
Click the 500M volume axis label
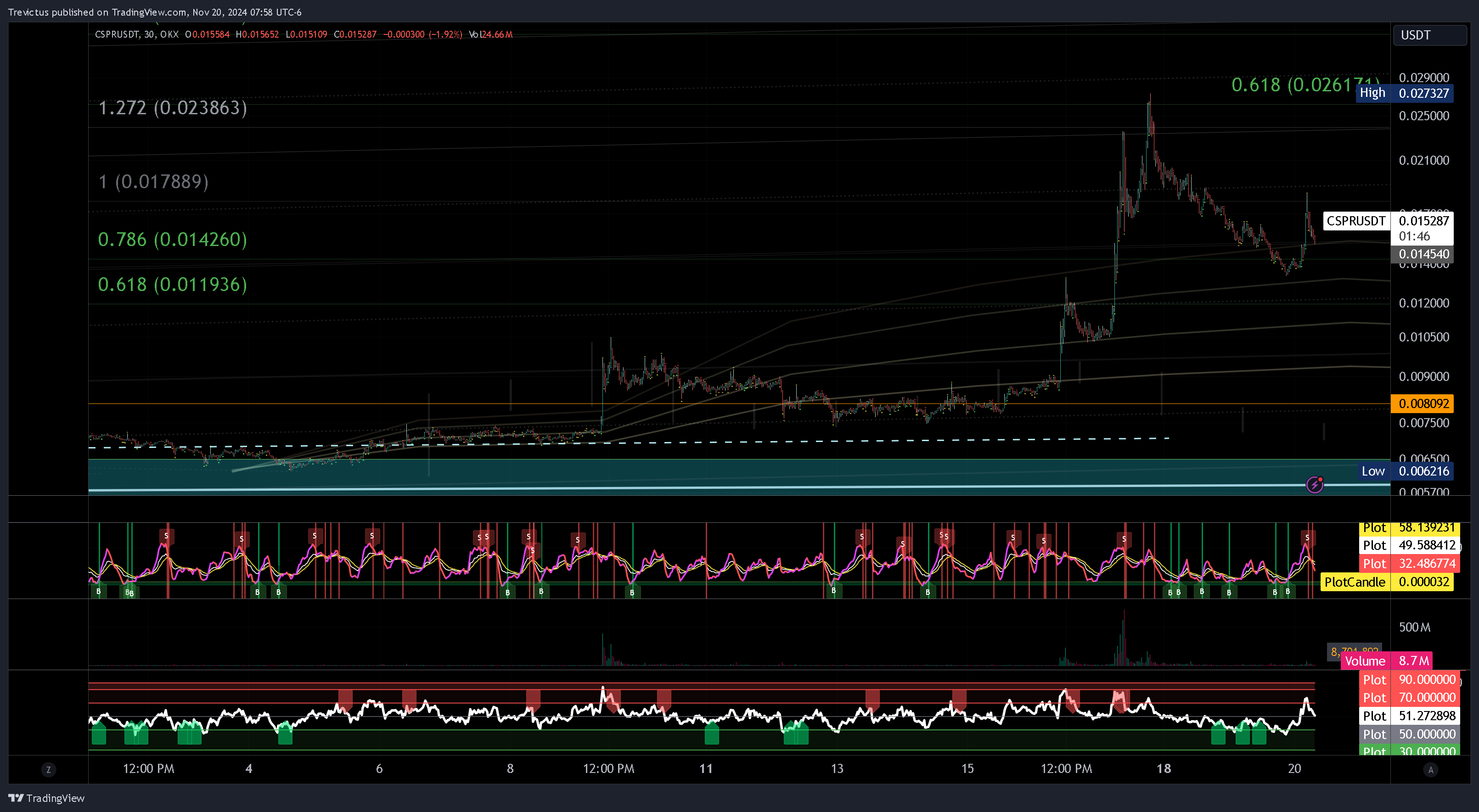coord(1414,627)
